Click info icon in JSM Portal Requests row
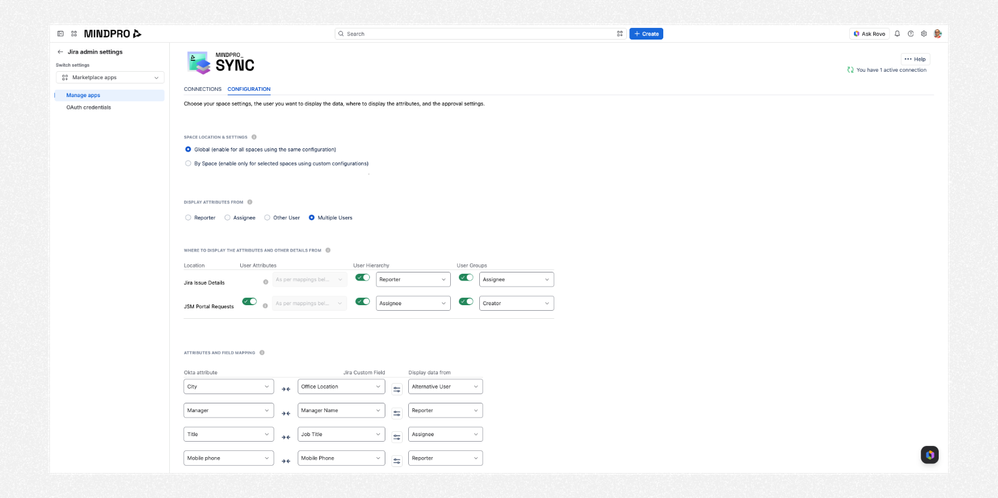This screenshot has width=998, height=498. 265,306
